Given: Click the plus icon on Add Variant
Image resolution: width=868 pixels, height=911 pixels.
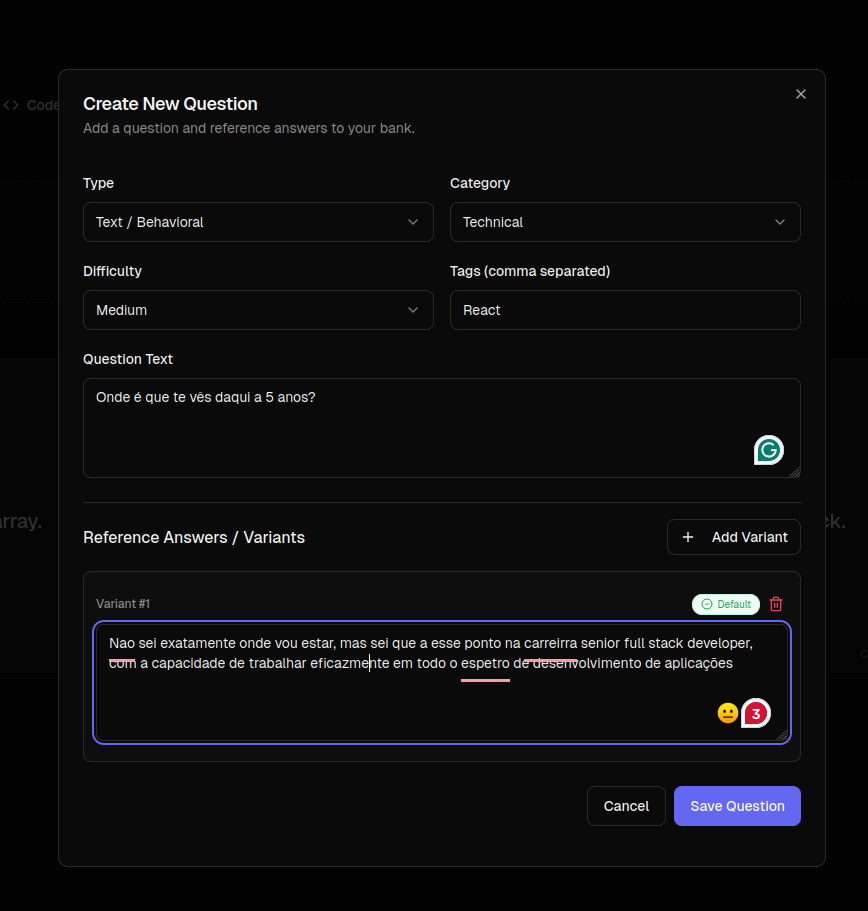Looking at the screenshot, I should pyautogui.click(x=688, y=537).
